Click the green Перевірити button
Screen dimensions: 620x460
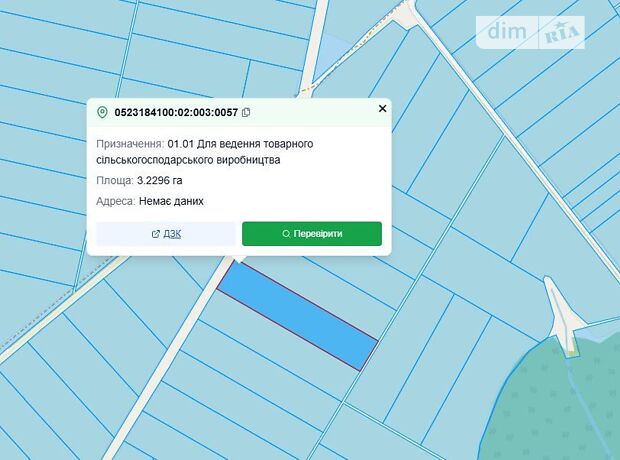(x=312, y=234)
